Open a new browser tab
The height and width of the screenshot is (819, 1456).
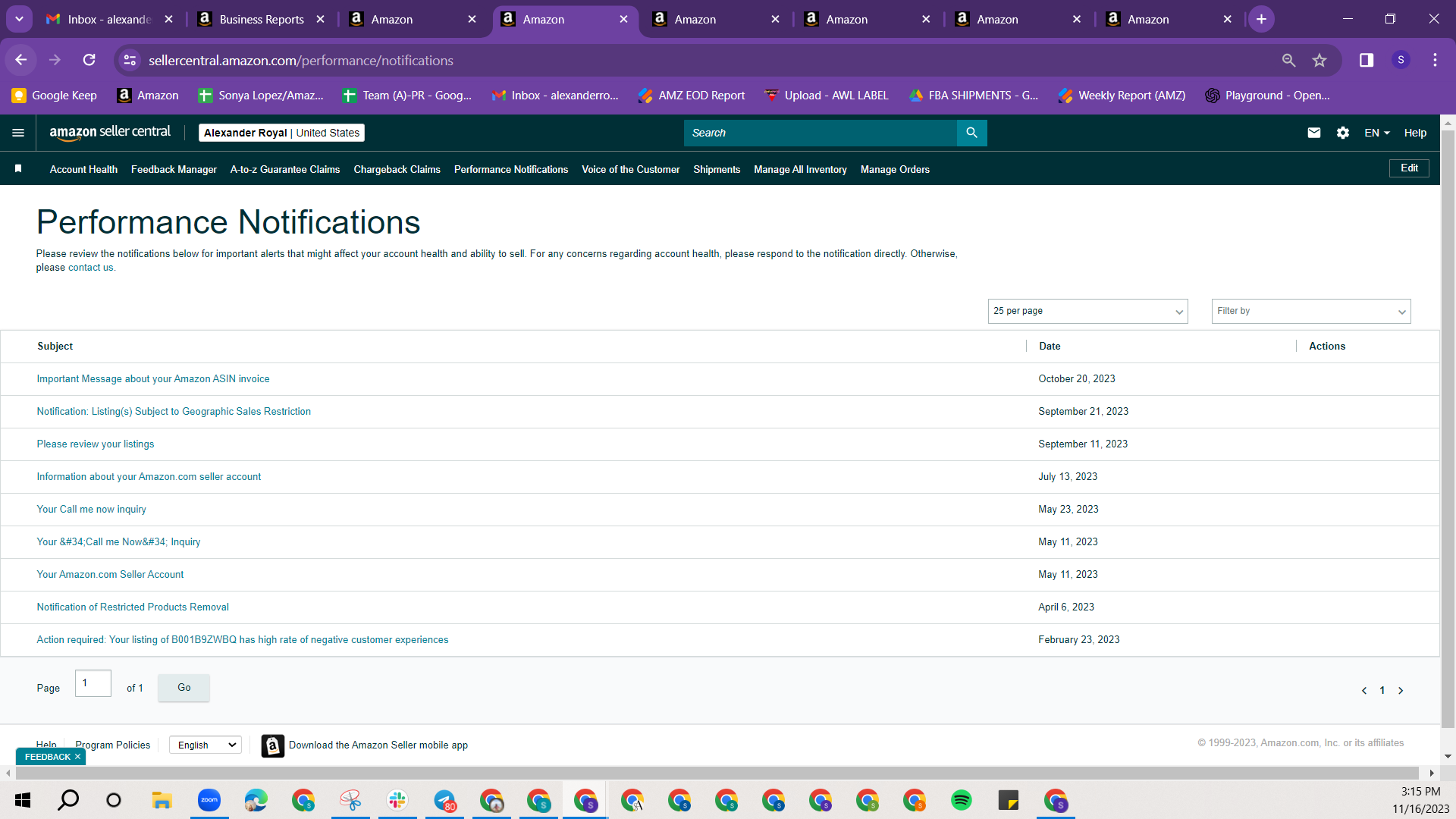point(1261,19)
